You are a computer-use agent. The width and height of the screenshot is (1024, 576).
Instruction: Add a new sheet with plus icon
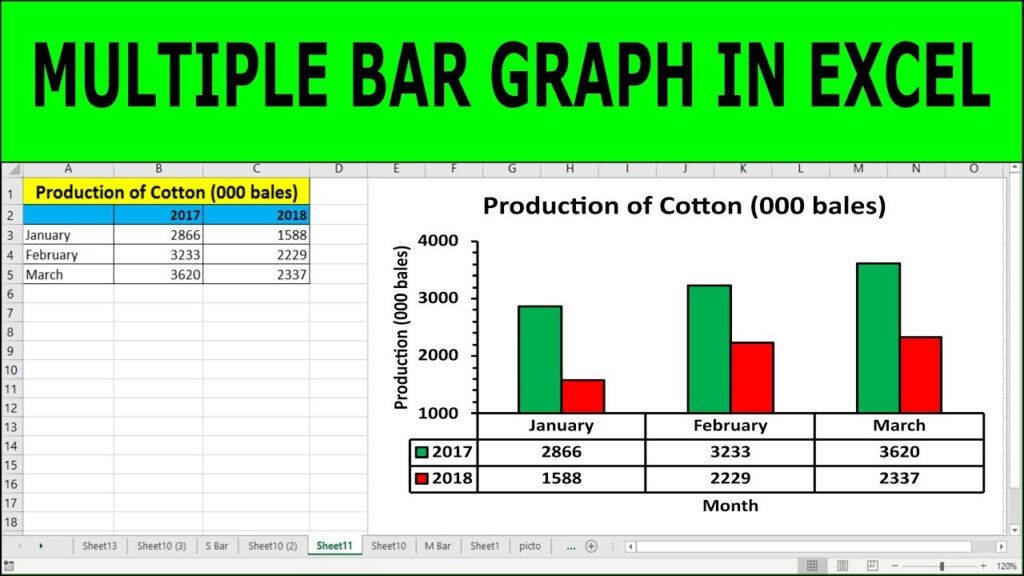point(591,546)
